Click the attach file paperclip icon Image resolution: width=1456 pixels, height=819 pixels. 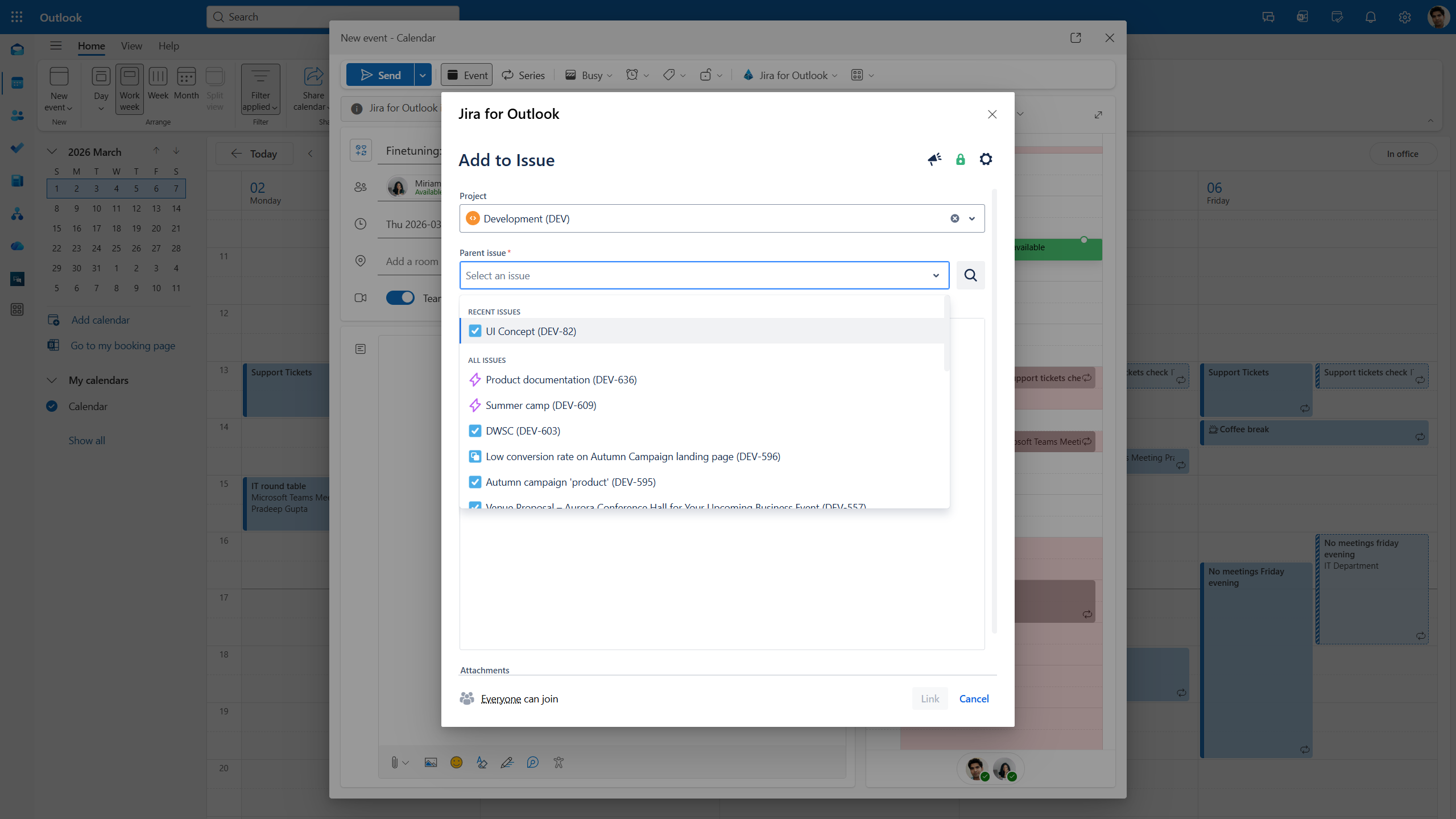[394, 763]
